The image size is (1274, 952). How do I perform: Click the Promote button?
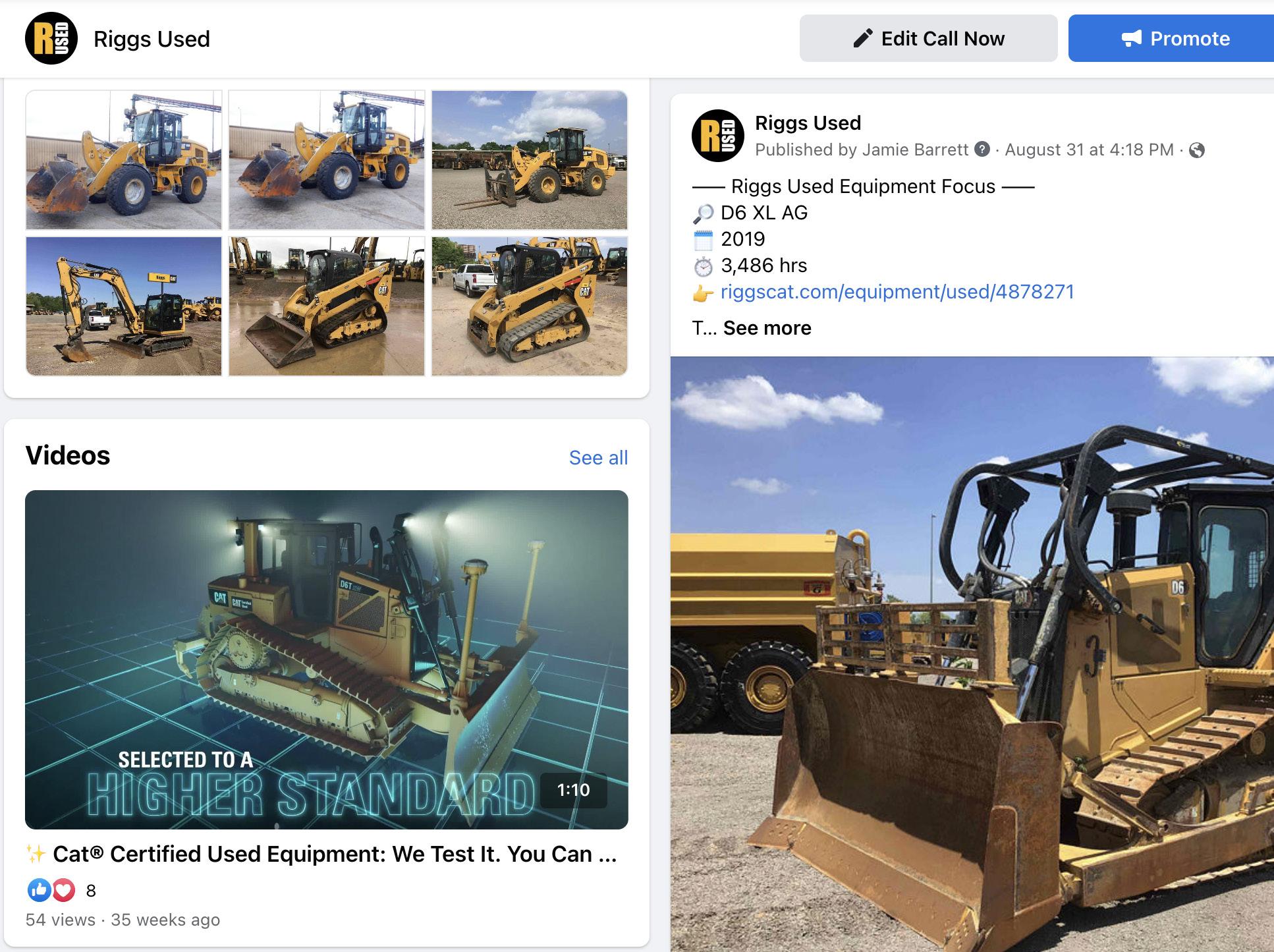(1171, 39)
